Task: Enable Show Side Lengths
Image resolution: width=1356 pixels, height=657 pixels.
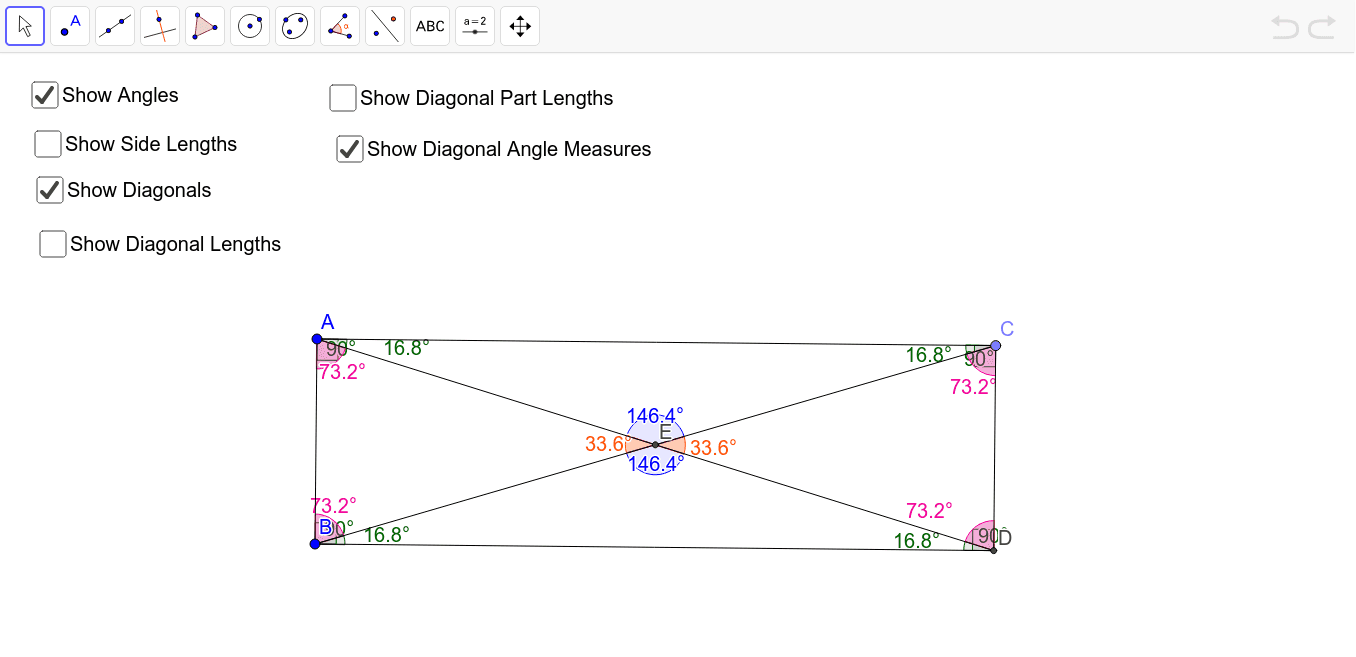Action: click(47, 144)
